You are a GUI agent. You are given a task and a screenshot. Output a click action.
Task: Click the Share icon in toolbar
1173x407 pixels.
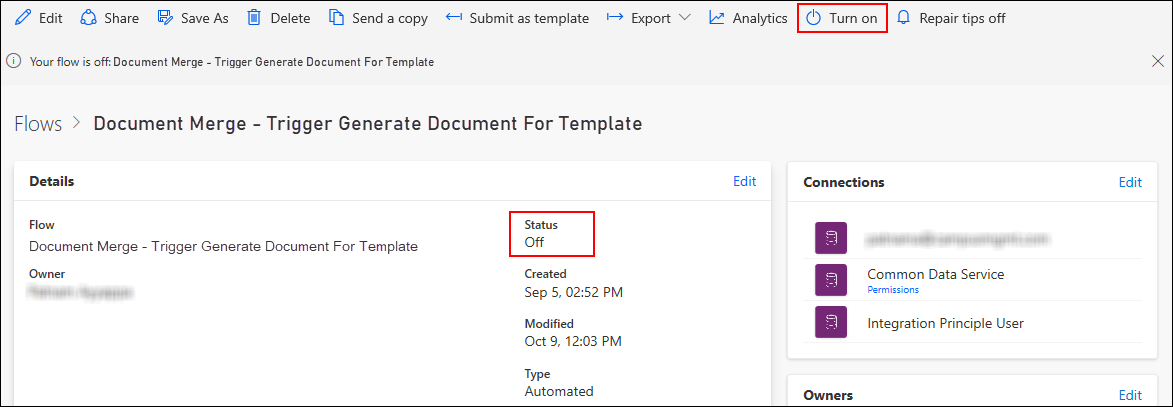(x=89, y=18)
